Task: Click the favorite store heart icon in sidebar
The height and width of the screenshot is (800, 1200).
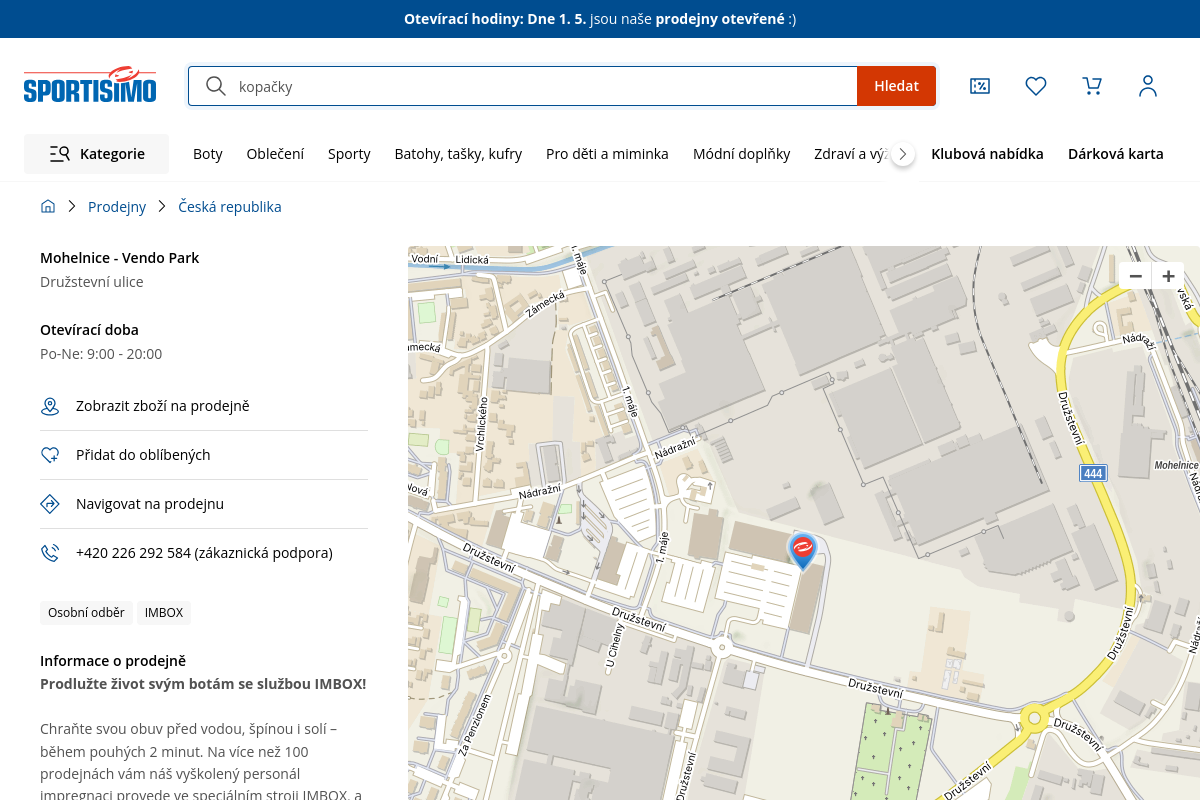Action: click(x=50, y=455)
